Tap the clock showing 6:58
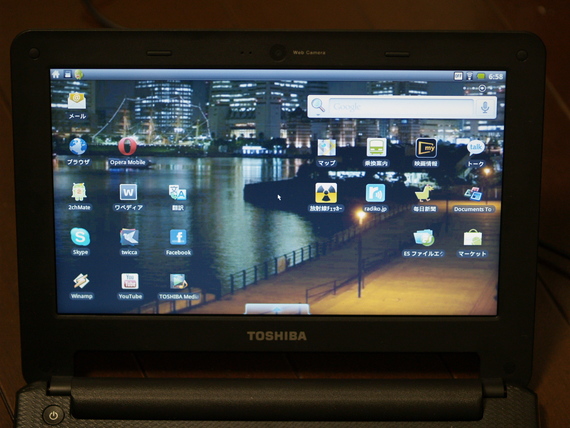Screen dimensions: 570x428 click(x=495, y=77)
